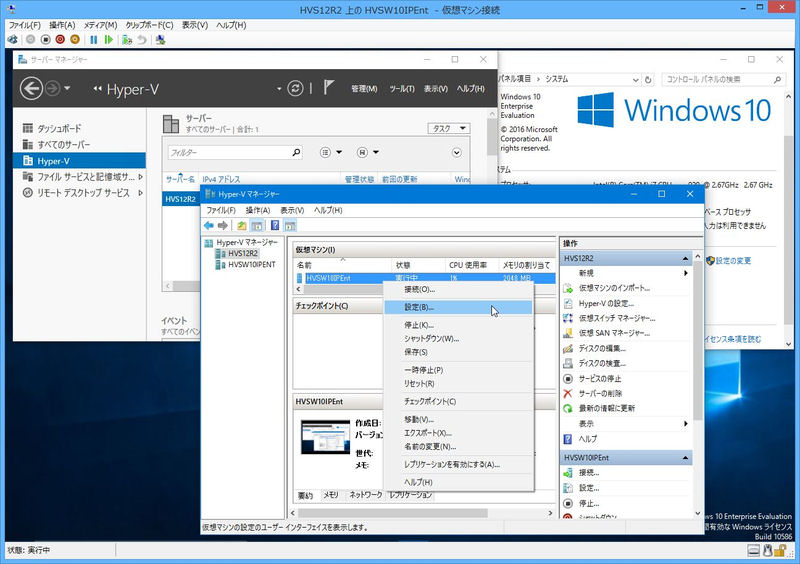Click the Turn Off (black square) toolbar icon
This screenshot has height=564, width=800.
pyautogui.click(x=45, y=39)
